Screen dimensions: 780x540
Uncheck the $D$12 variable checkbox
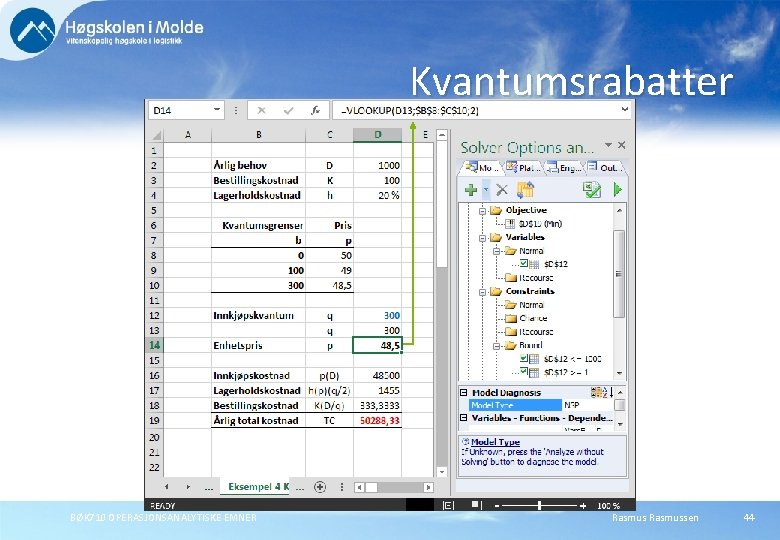(x=524, y=264)
